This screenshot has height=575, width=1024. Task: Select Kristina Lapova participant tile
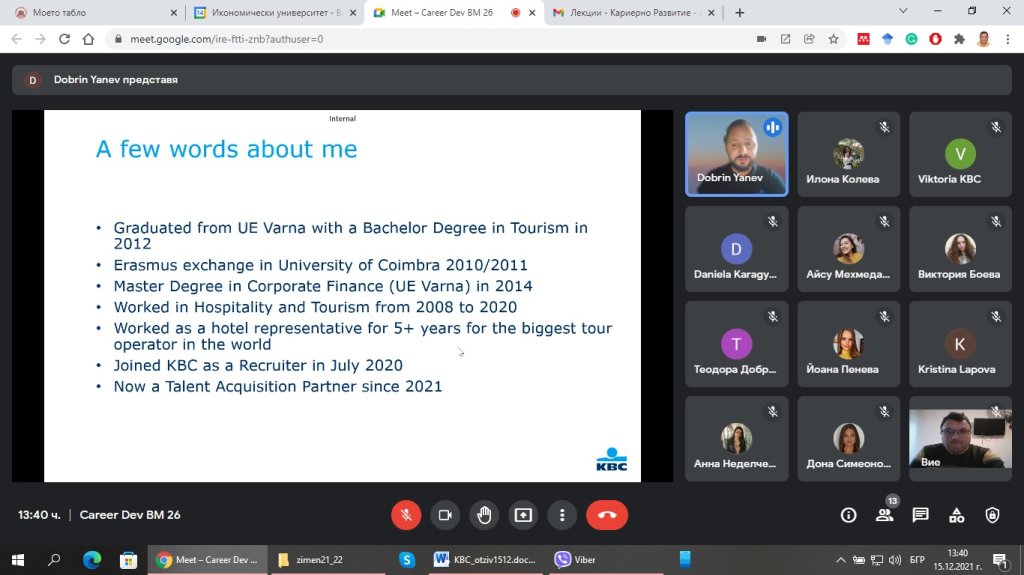[x=960, y=344]
